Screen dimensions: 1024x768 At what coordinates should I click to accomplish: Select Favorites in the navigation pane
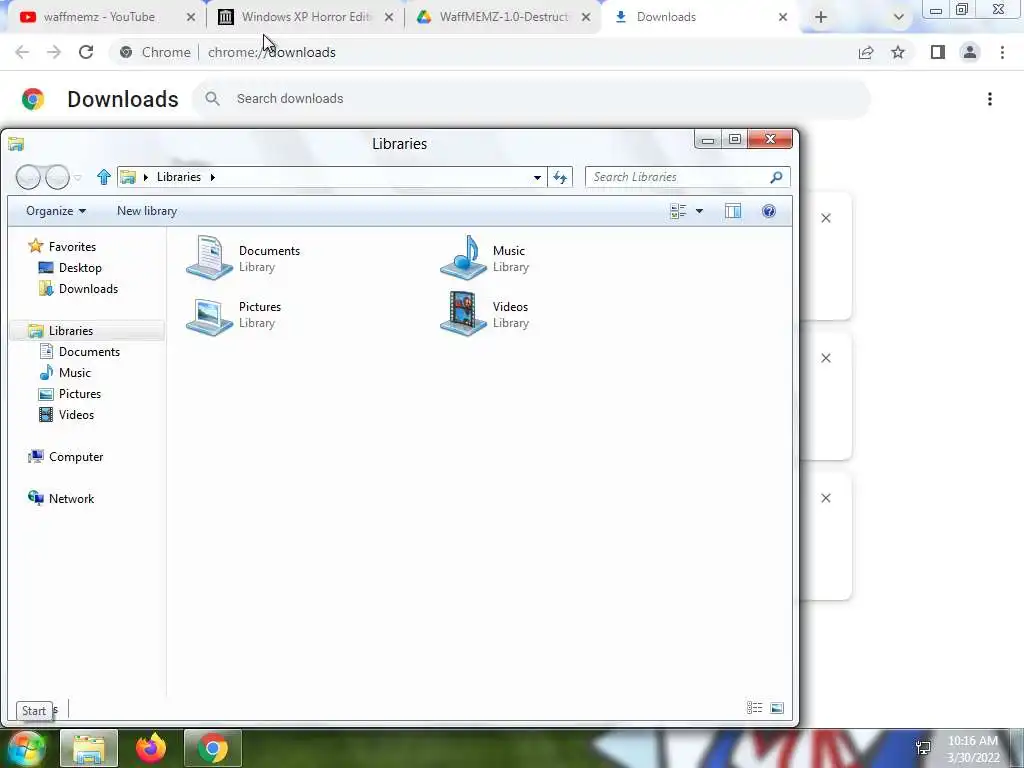(63, 247)
